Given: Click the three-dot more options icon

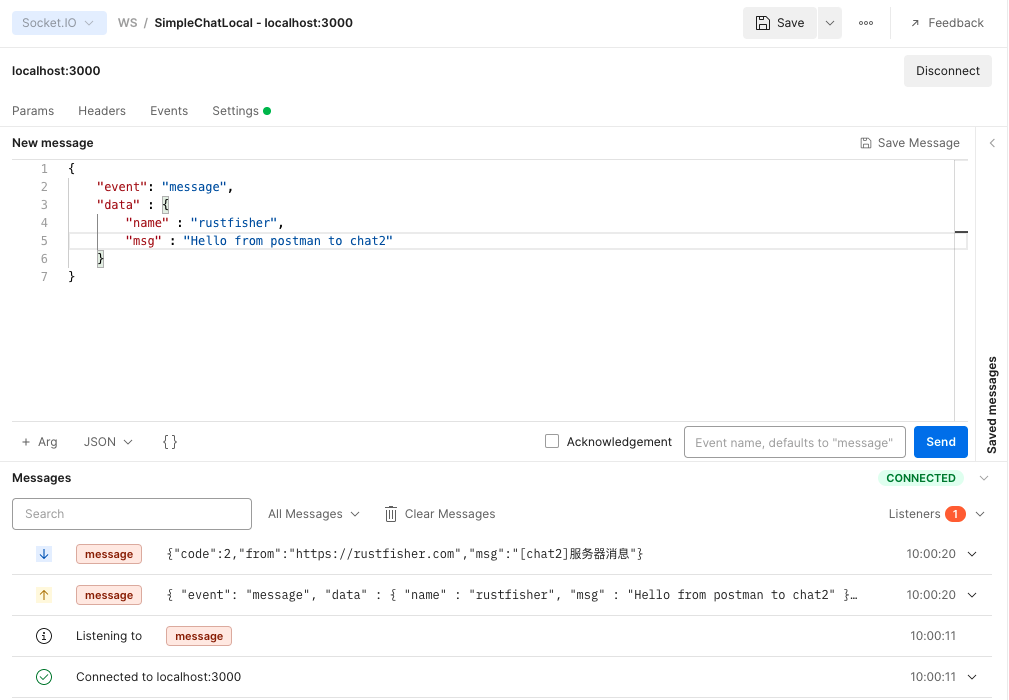Looking at the screenshot, I should 866,23.
